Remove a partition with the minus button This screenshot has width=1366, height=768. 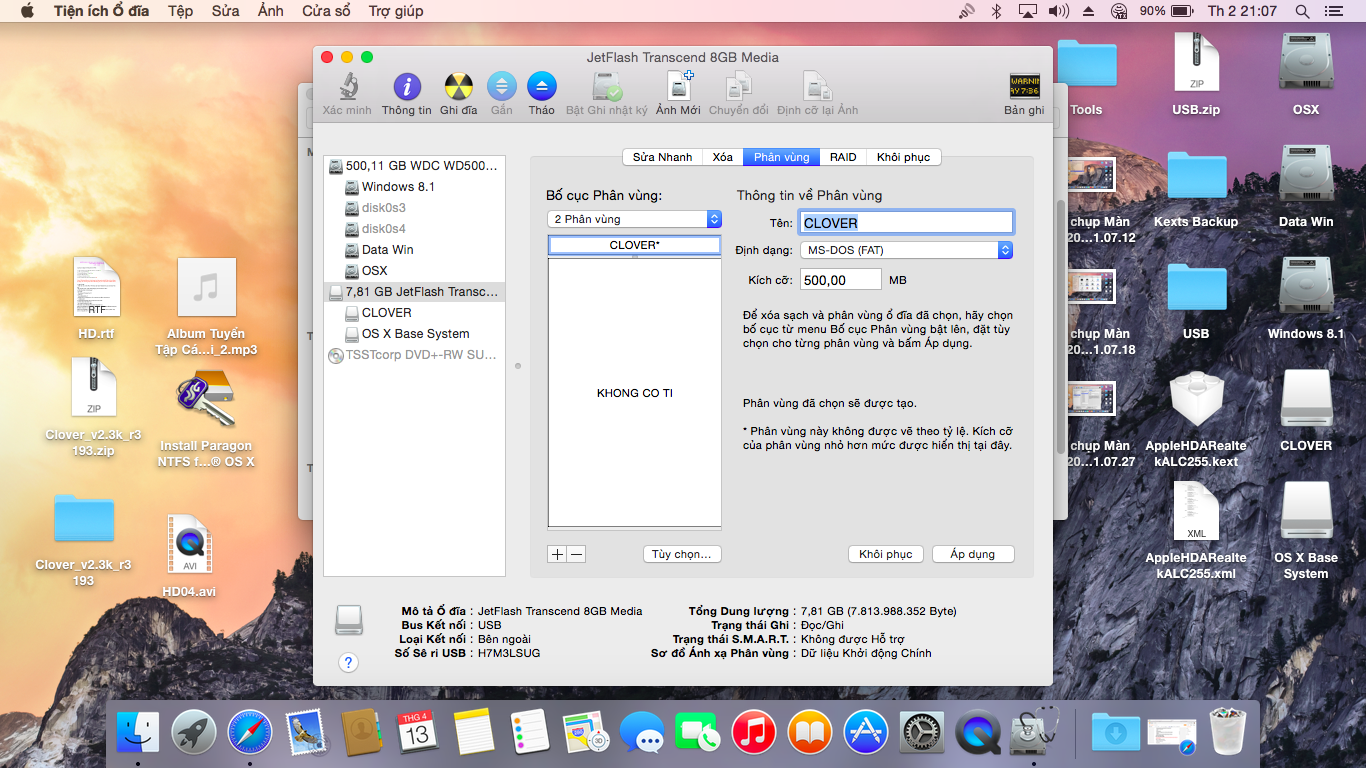576,554
